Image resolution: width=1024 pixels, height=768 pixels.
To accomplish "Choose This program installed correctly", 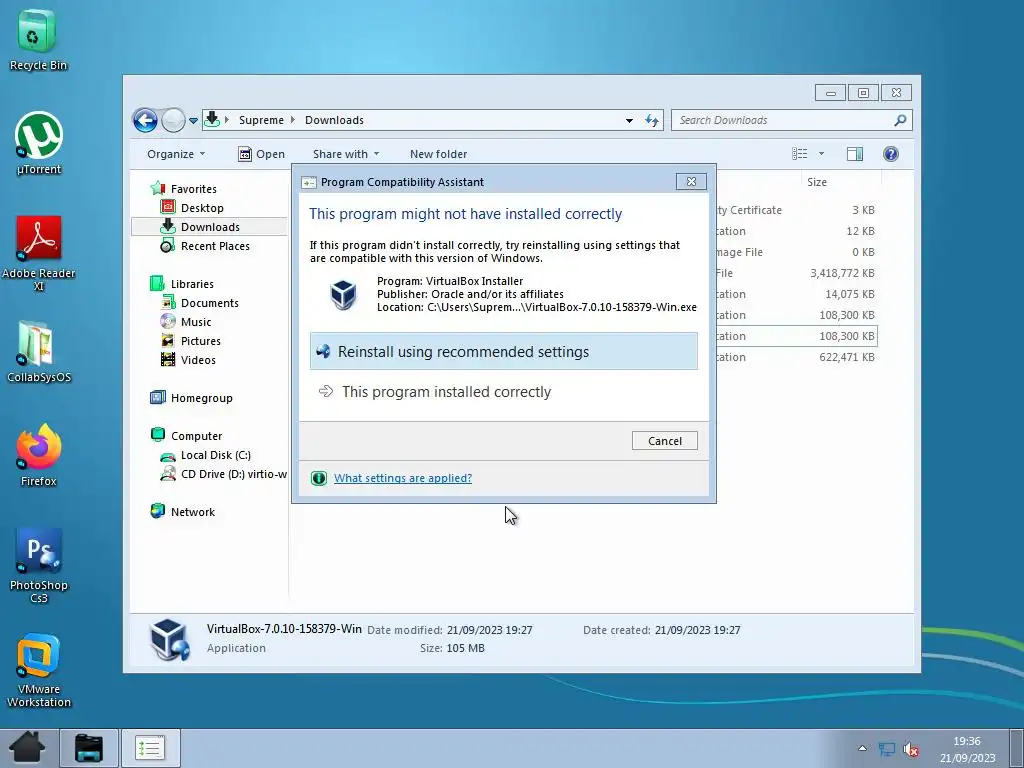I will [504, 391].
